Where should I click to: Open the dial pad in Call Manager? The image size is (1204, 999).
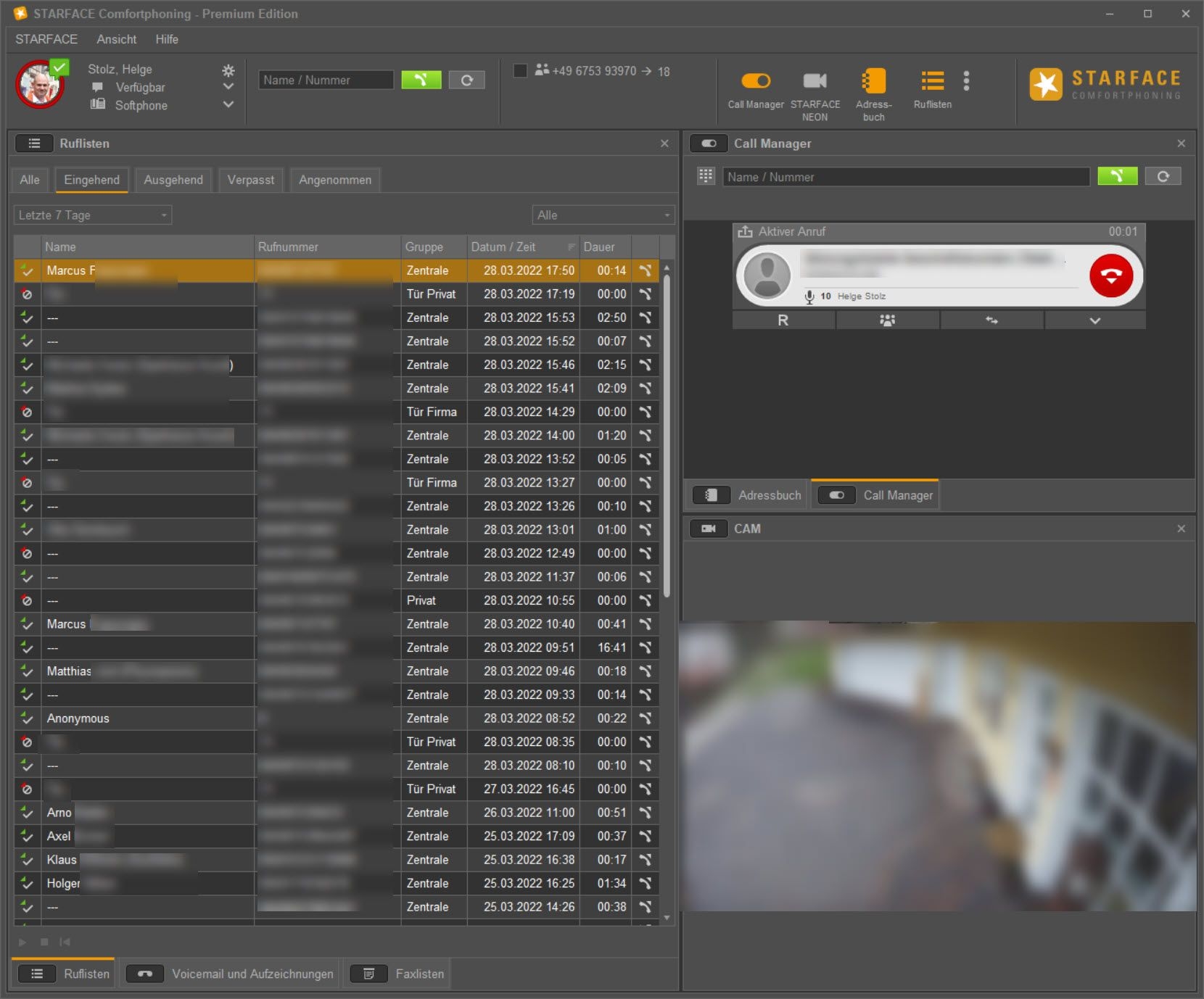[x=705, y=176]
